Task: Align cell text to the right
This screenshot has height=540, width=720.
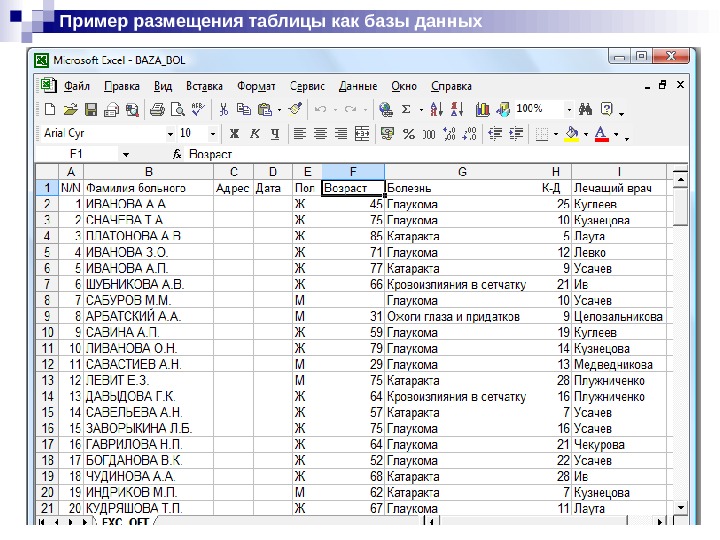Action: click(341, 134)
